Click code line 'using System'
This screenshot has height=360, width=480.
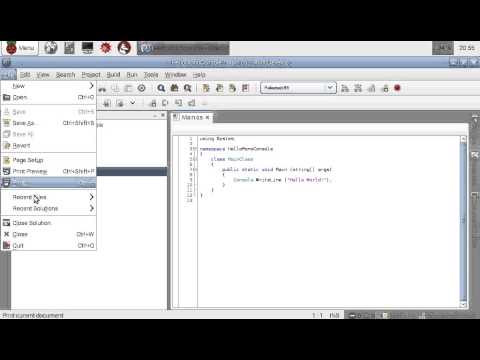(217, 139)
